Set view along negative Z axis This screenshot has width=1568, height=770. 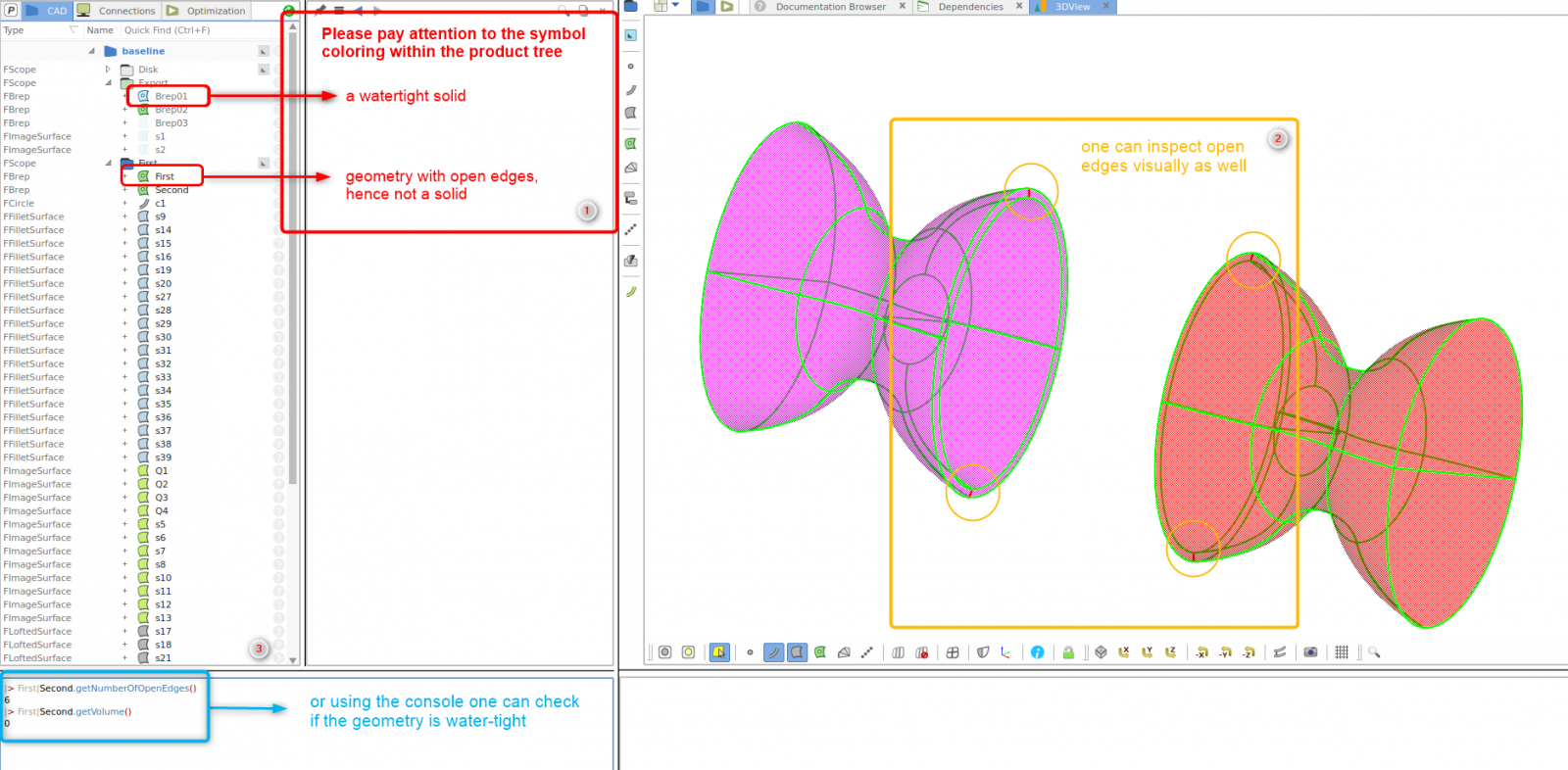(x=1249, y=652)
